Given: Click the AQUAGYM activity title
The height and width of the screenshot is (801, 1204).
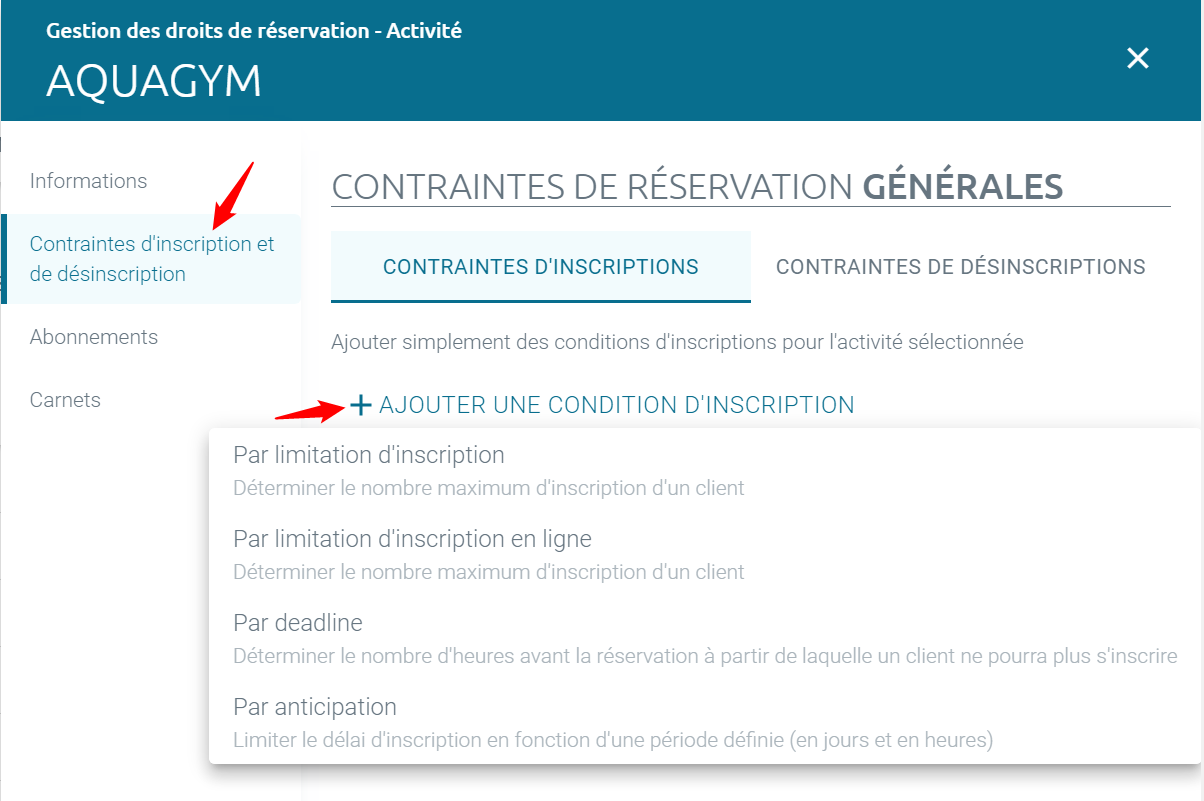Looking at the screenshot, I should [154, 81].
